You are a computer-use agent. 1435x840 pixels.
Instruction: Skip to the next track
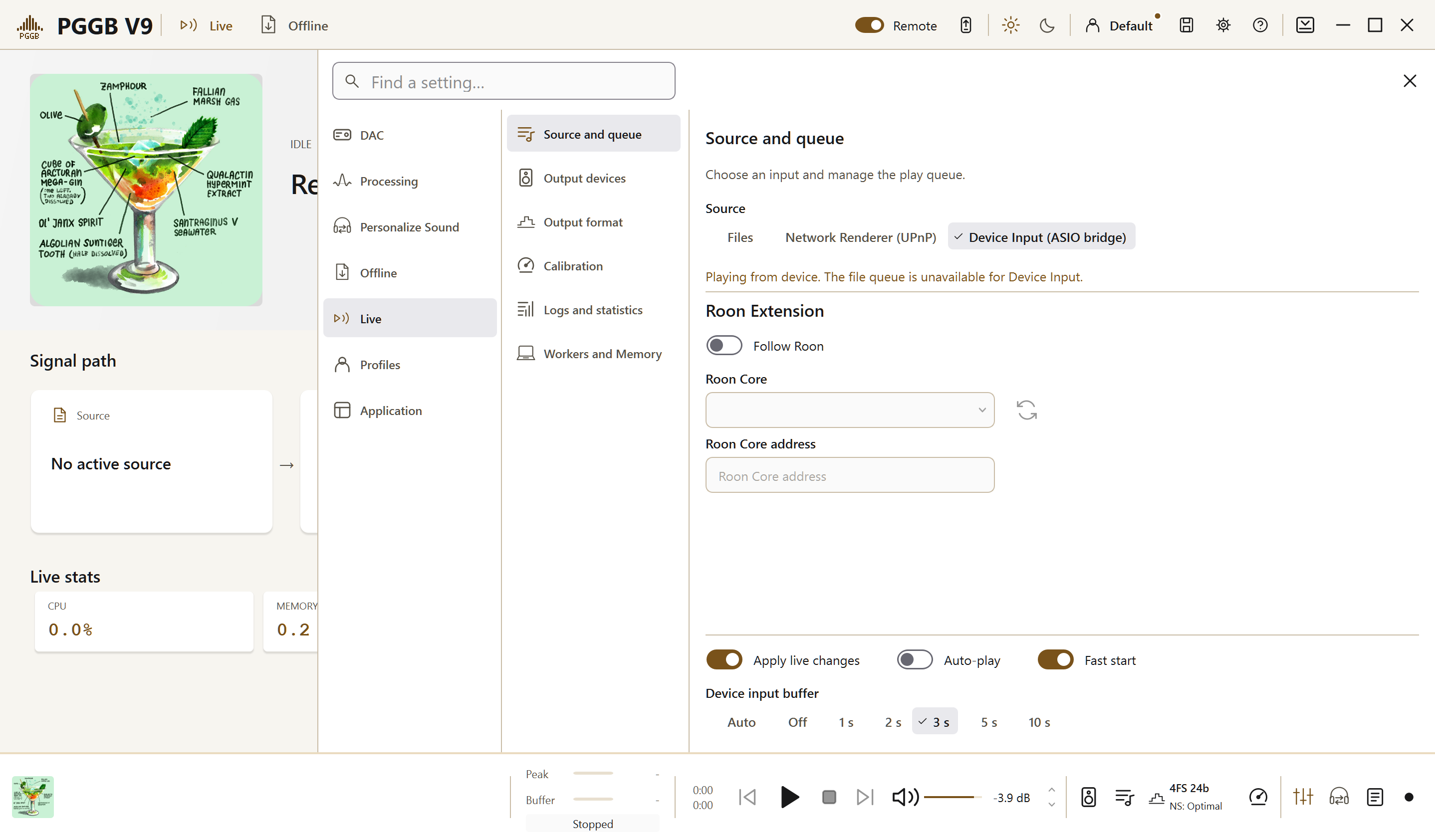point(865,797)
